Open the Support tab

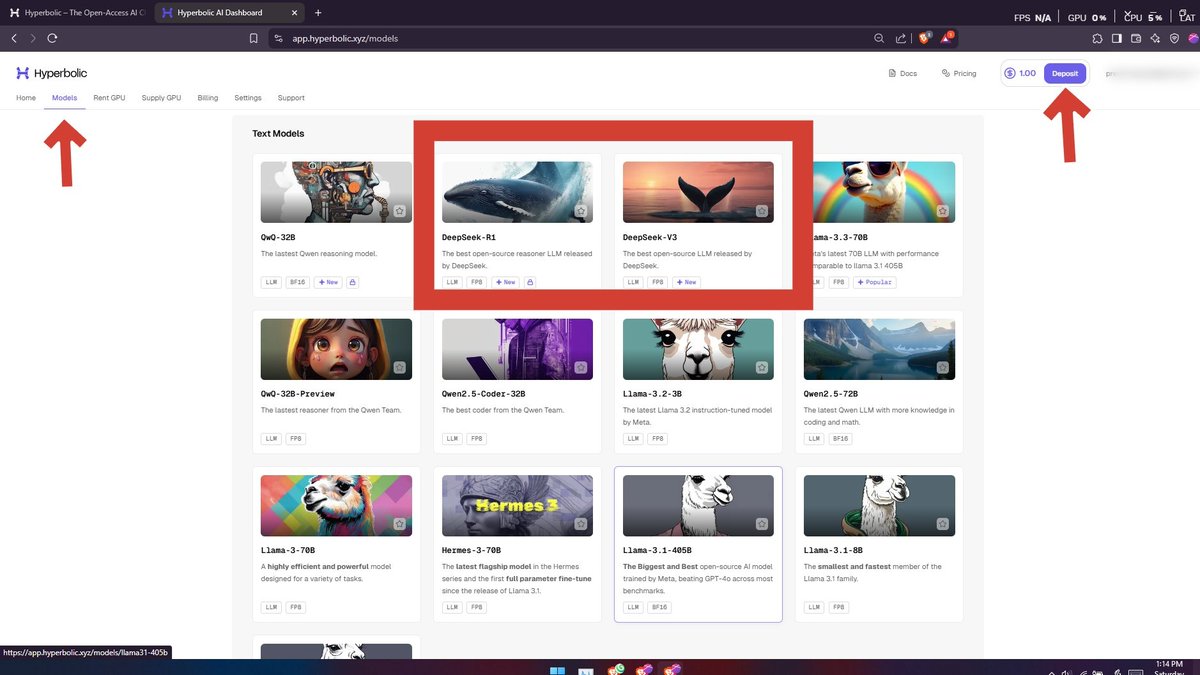click(291, 98)
